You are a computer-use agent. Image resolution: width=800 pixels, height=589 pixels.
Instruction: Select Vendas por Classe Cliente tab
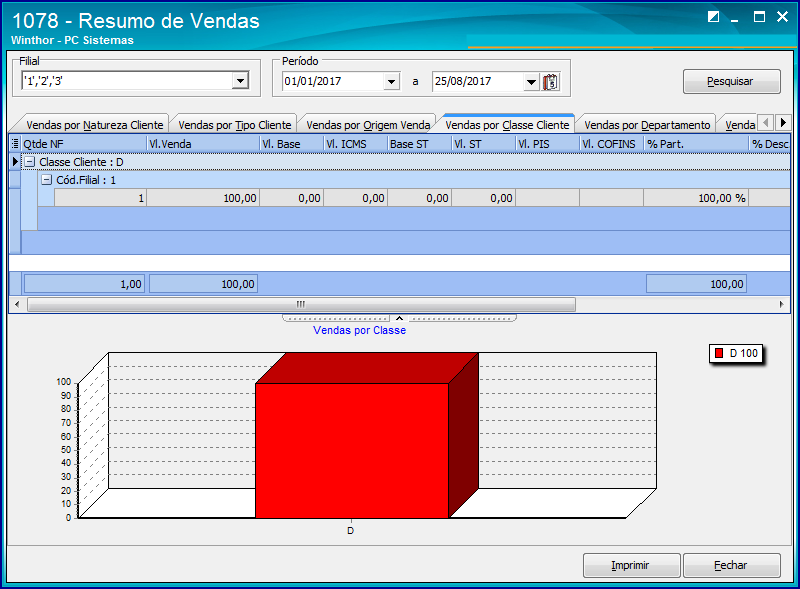pyautogui.click(x=507, y=125)
